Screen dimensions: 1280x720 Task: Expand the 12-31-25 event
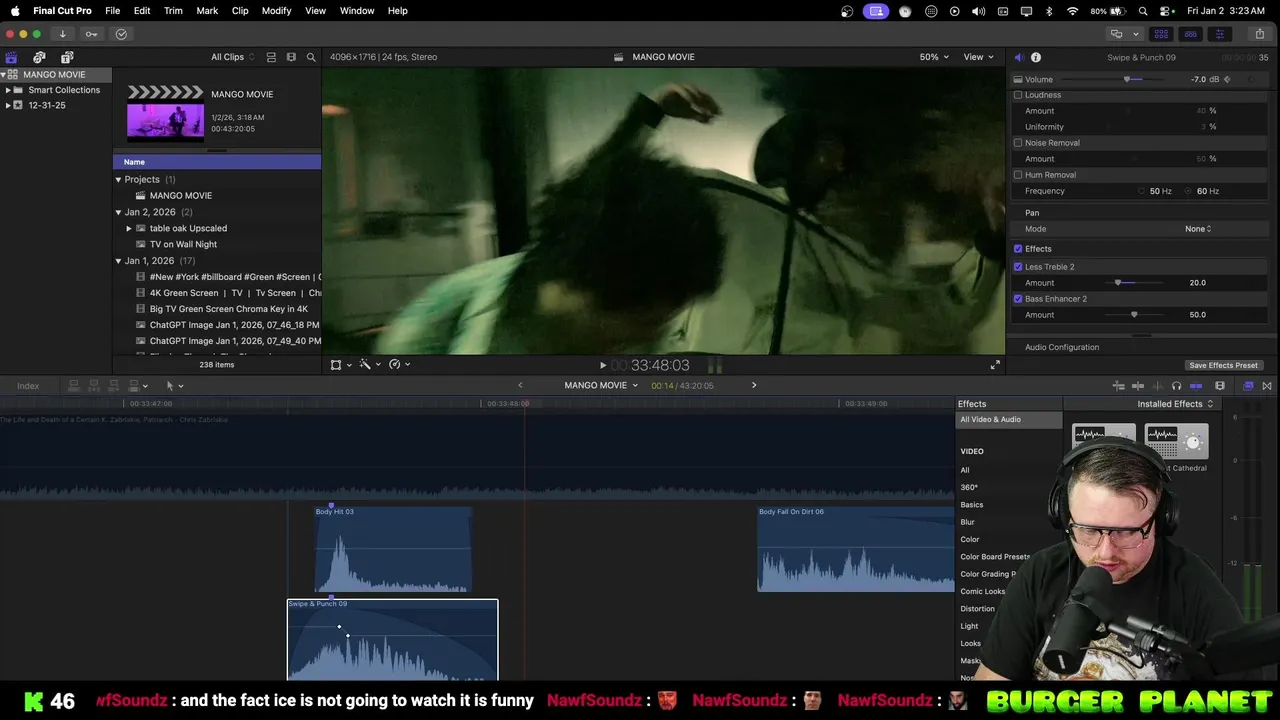pos(8,105)
